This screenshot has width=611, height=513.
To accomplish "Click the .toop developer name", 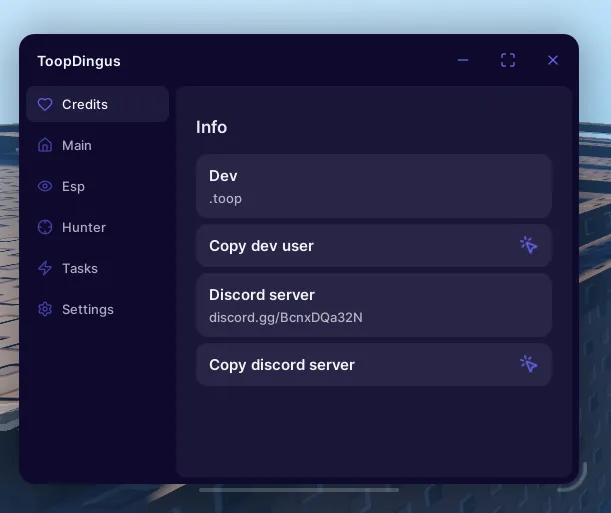I will pyautogui.click(x=225, y=199).
